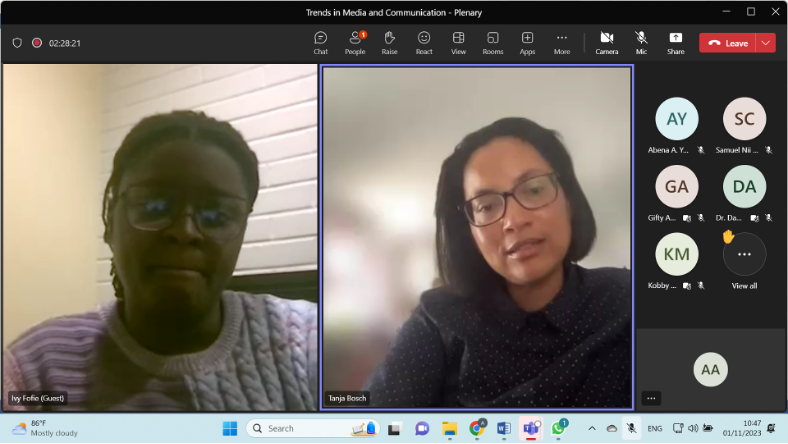Screen dimensions: 788x444
Task: Click the Share screen icon
Action: coord(676,42)
